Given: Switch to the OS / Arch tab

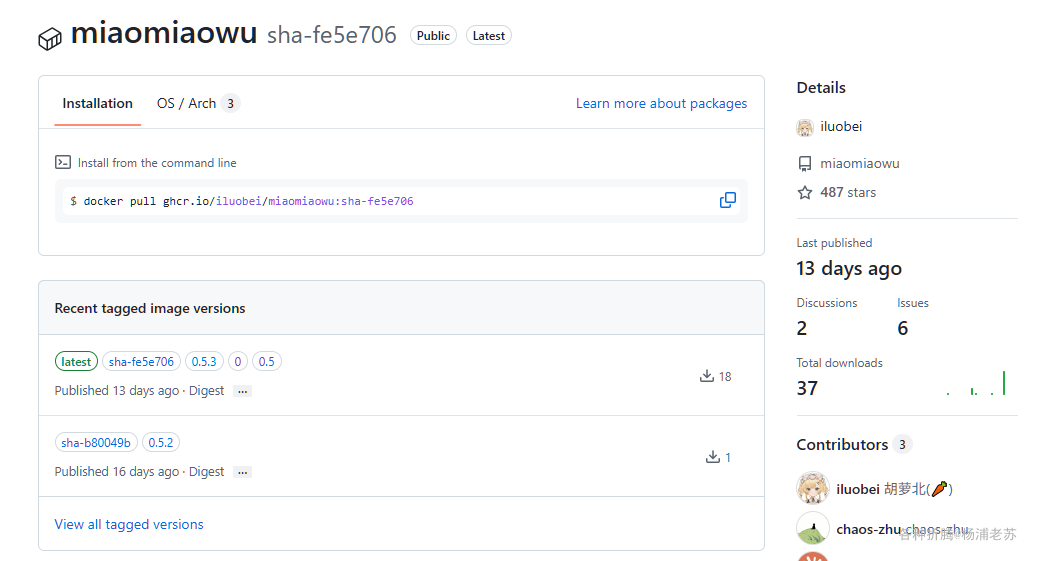Looking at the screenshot, I should (198, 103).
